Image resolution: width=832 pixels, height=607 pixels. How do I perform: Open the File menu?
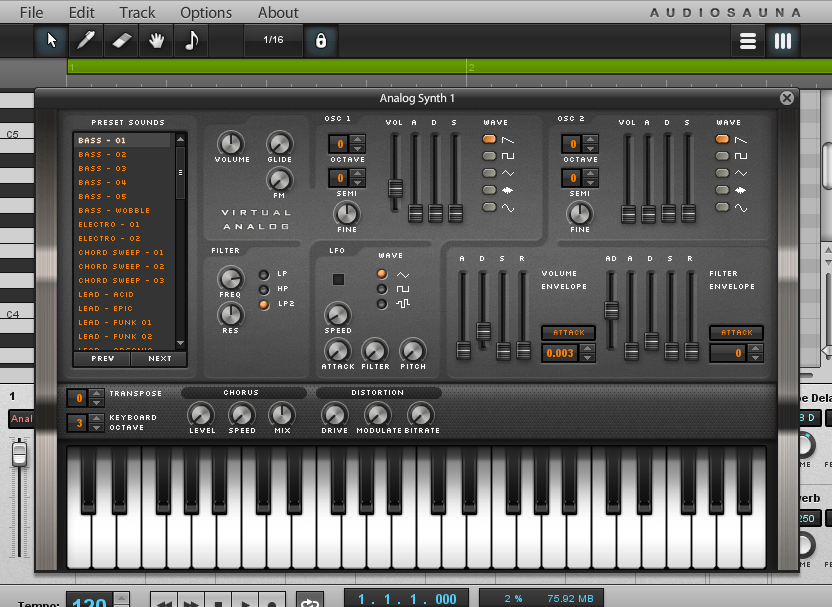click(x=31, y=12)
